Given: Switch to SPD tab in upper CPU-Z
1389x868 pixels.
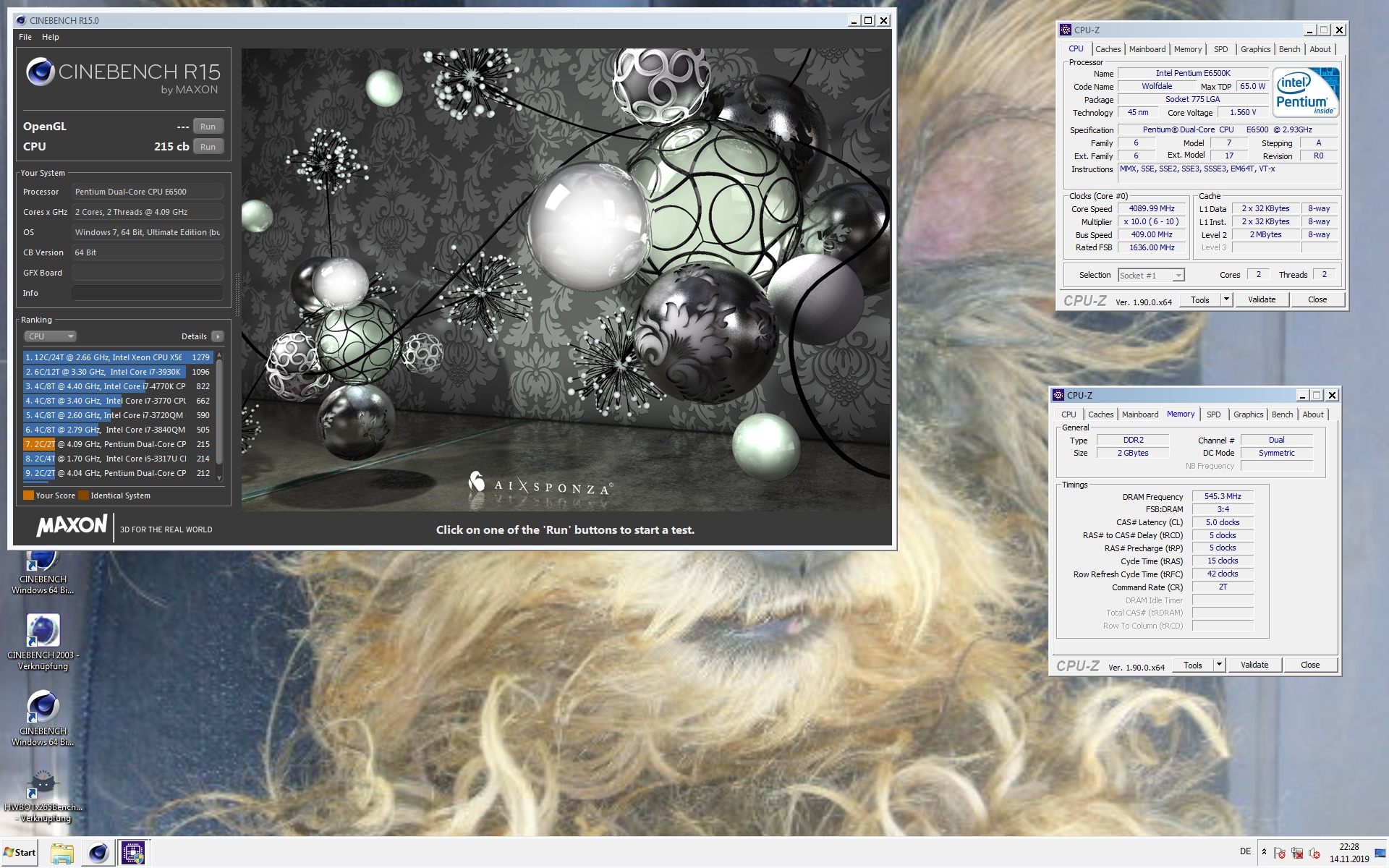Looking at the screenshot, I should [x=1221, y=49].
